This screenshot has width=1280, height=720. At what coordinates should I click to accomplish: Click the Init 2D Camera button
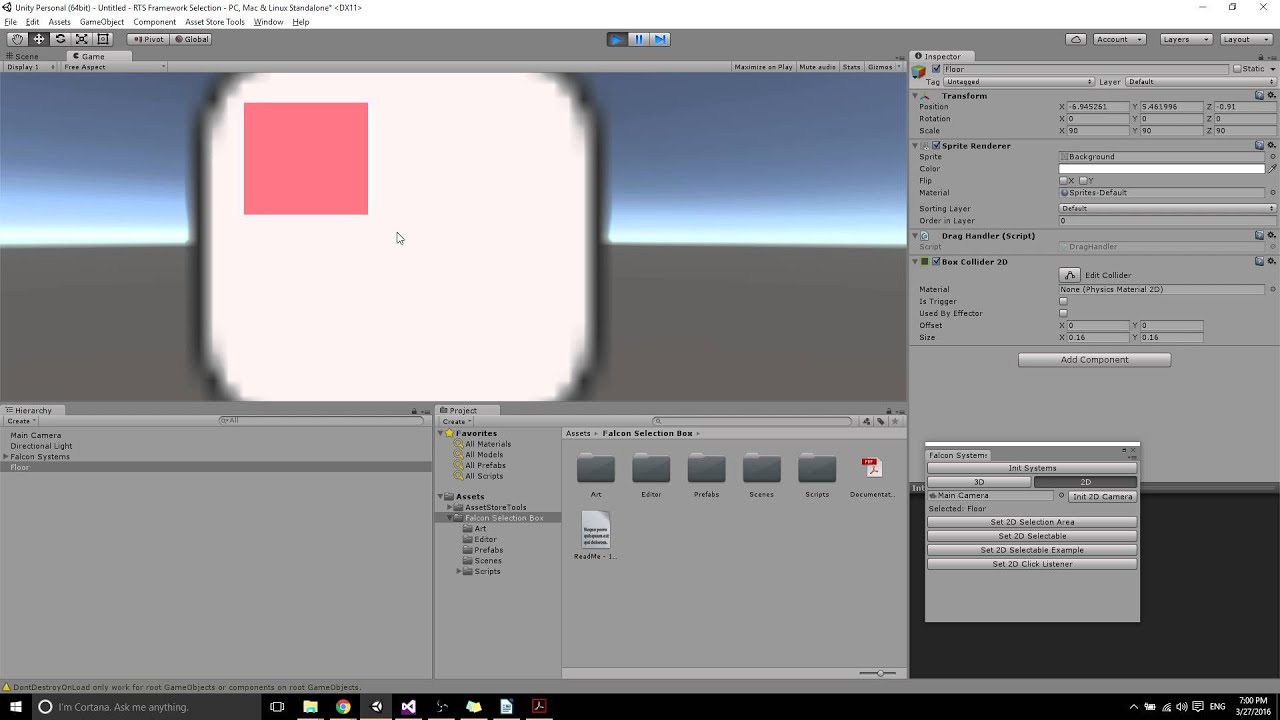pyautogui.click(x=1102, y=496)
